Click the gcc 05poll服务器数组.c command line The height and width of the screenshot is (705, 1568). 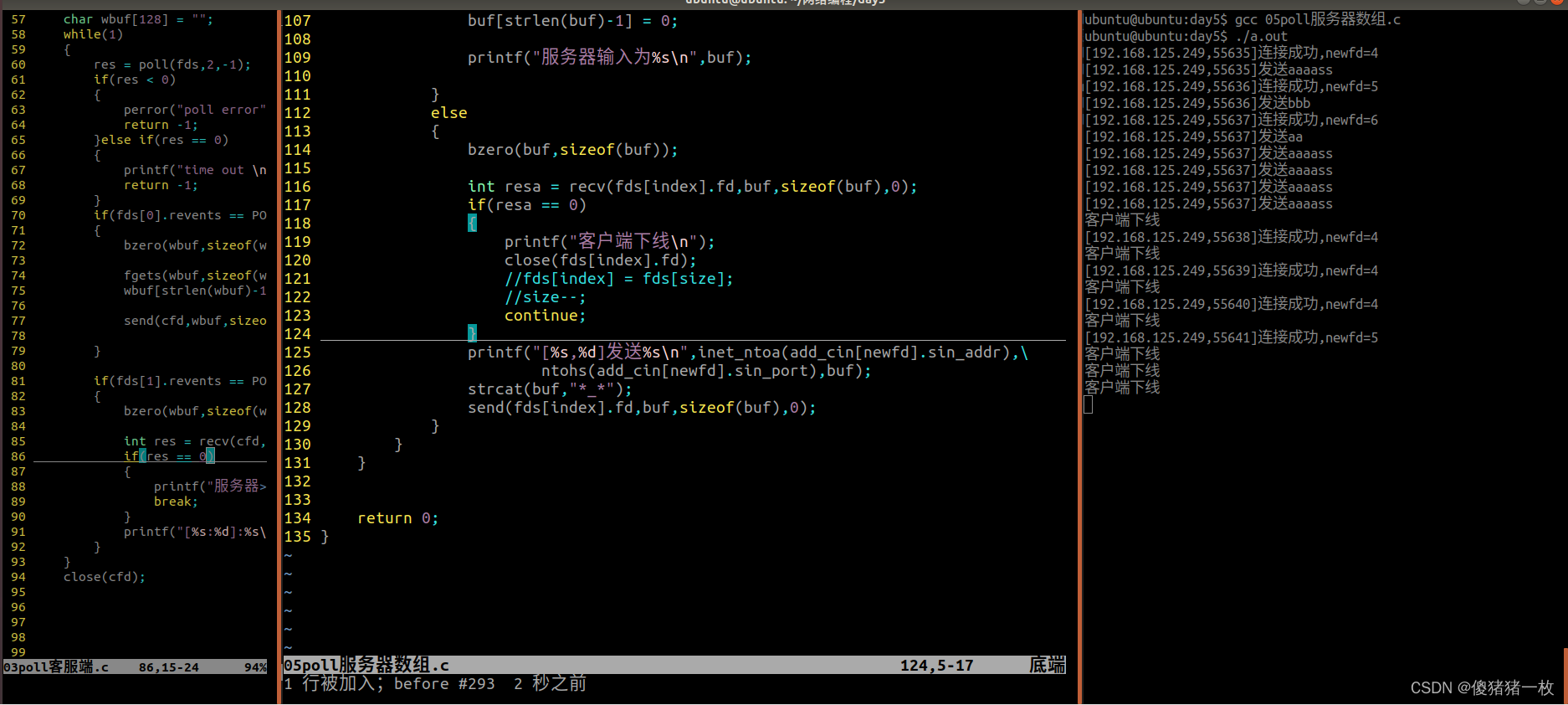(x=1317, y=19)
